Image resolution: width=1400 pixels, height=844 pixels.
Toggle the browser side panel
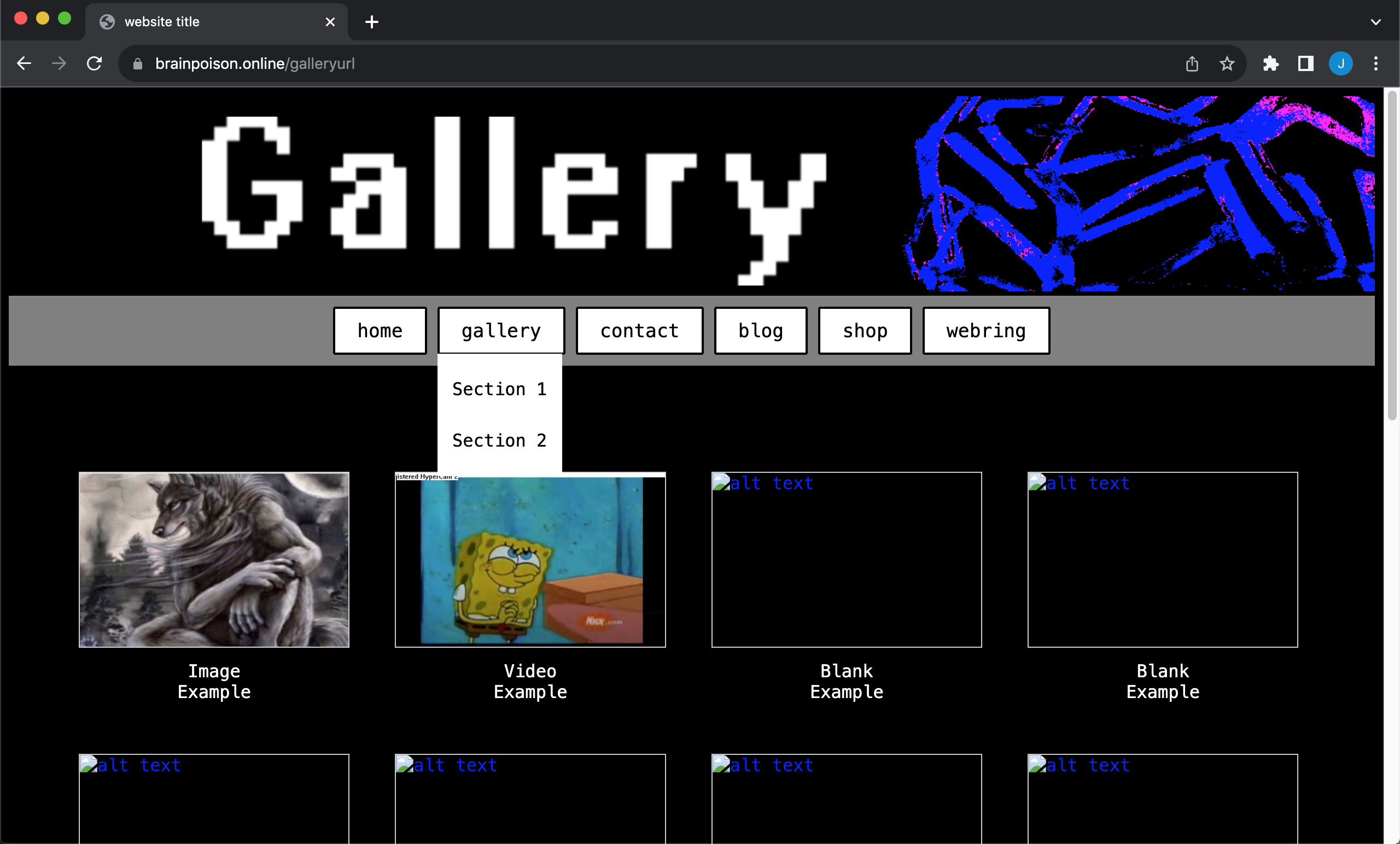click(1306, 63)
